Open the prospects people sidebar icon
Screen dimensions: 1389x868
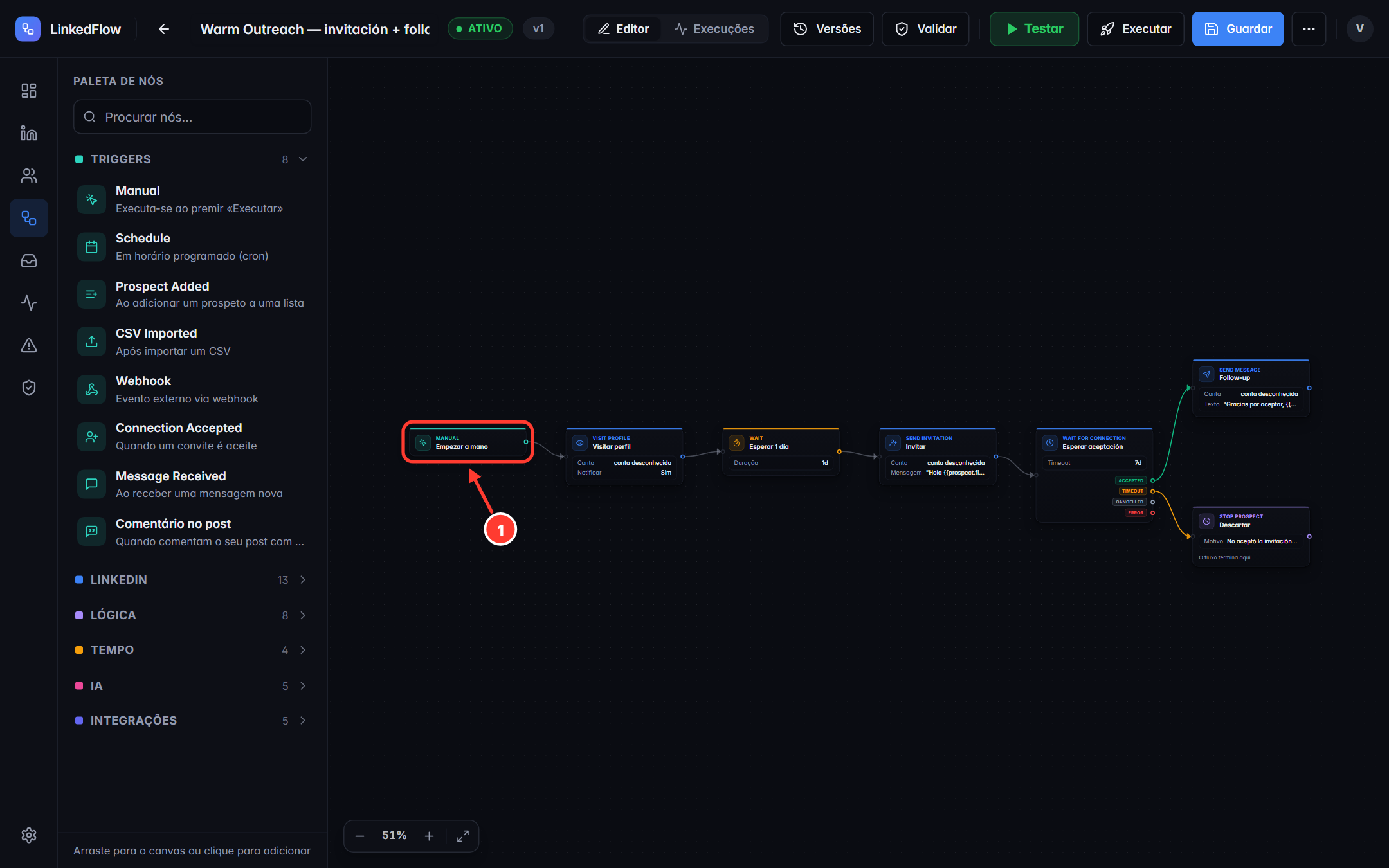pos(29,176)
